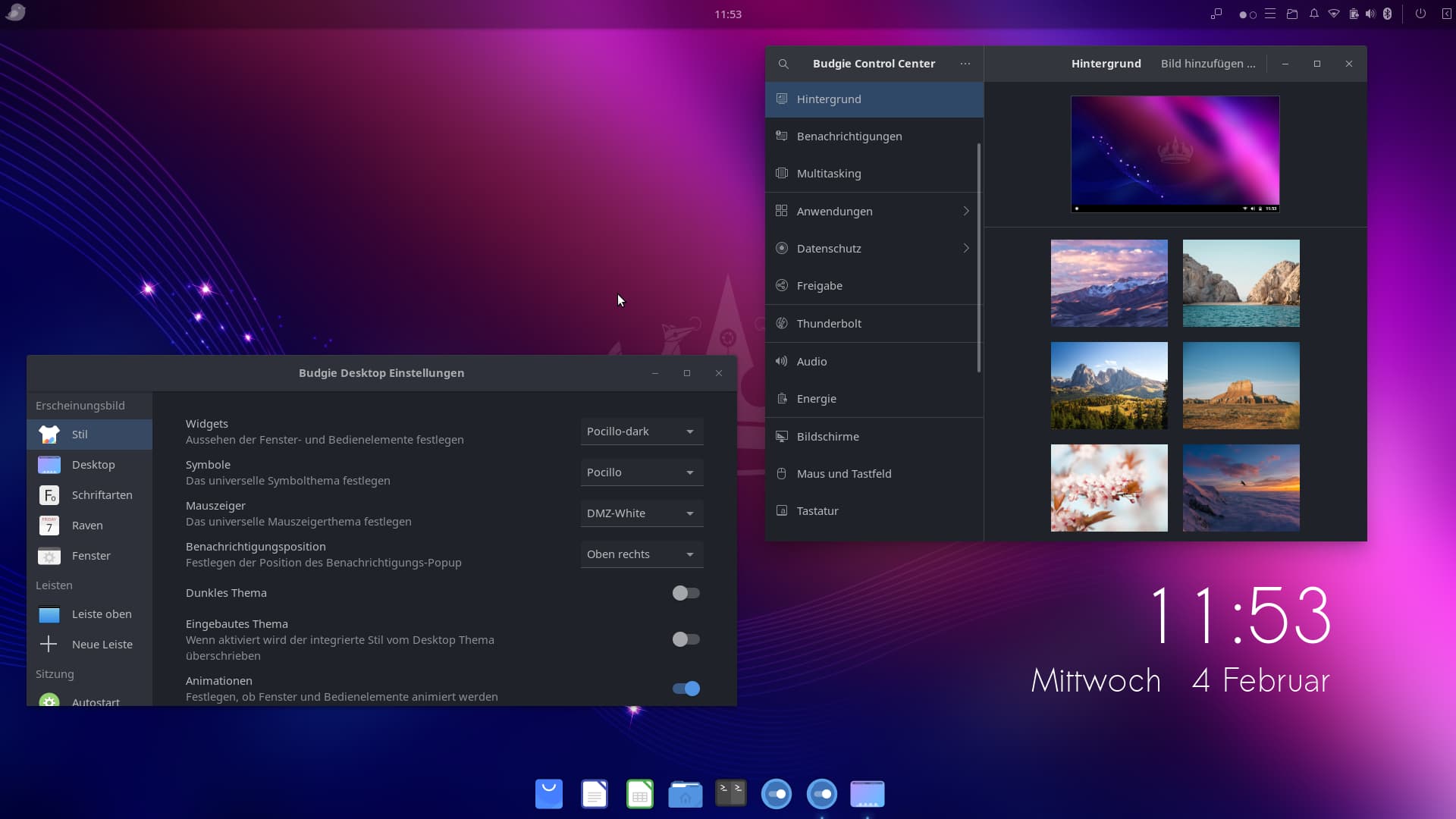This screenshot has height=819, width=1456.
Task: Click the Bild hinzufügen button
Action: tap(1207, 64)
